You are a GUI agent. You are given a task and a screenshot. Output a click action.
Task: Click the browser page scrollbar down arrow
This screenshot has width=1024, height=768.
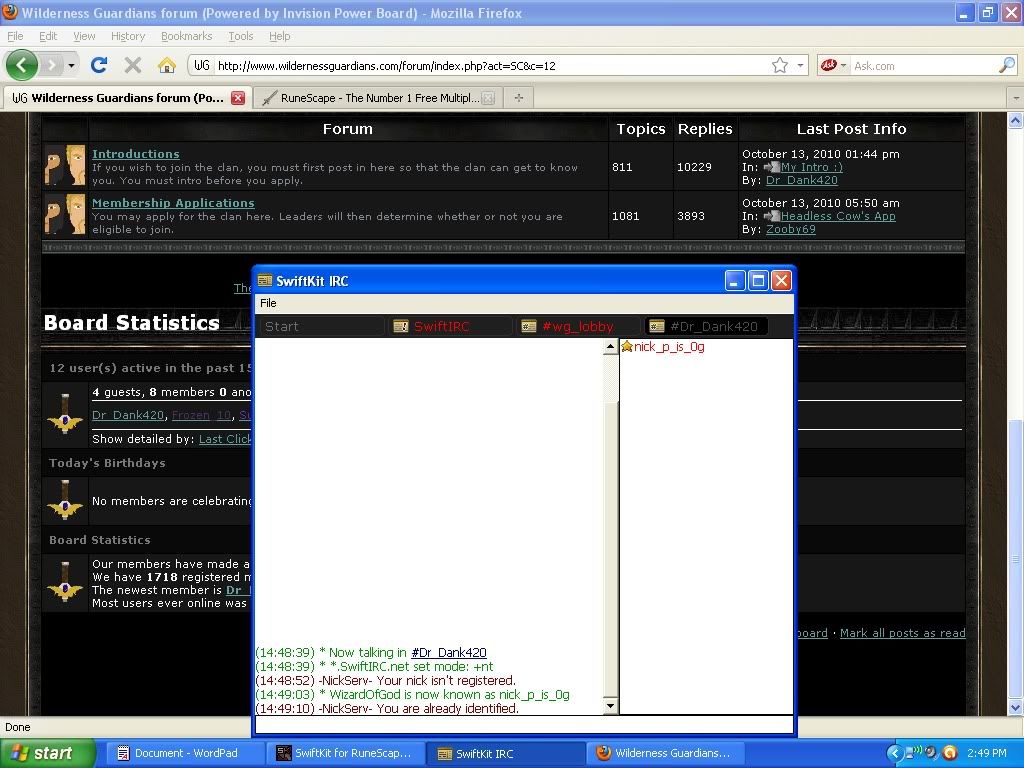pos(1016,707)
